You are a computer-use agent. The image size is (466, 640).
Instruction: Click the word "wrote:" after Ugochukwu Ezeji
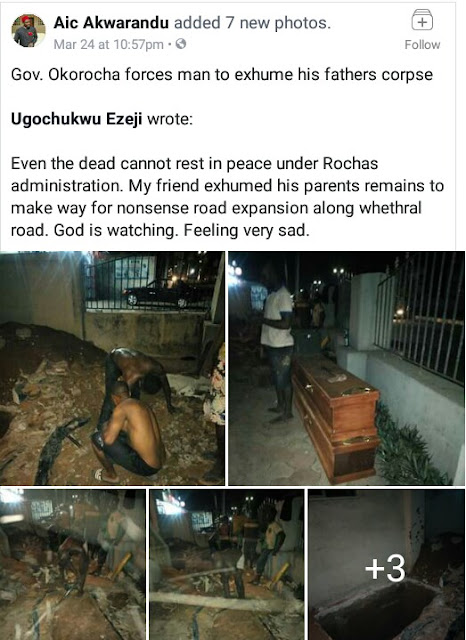(x=169, y=119)
